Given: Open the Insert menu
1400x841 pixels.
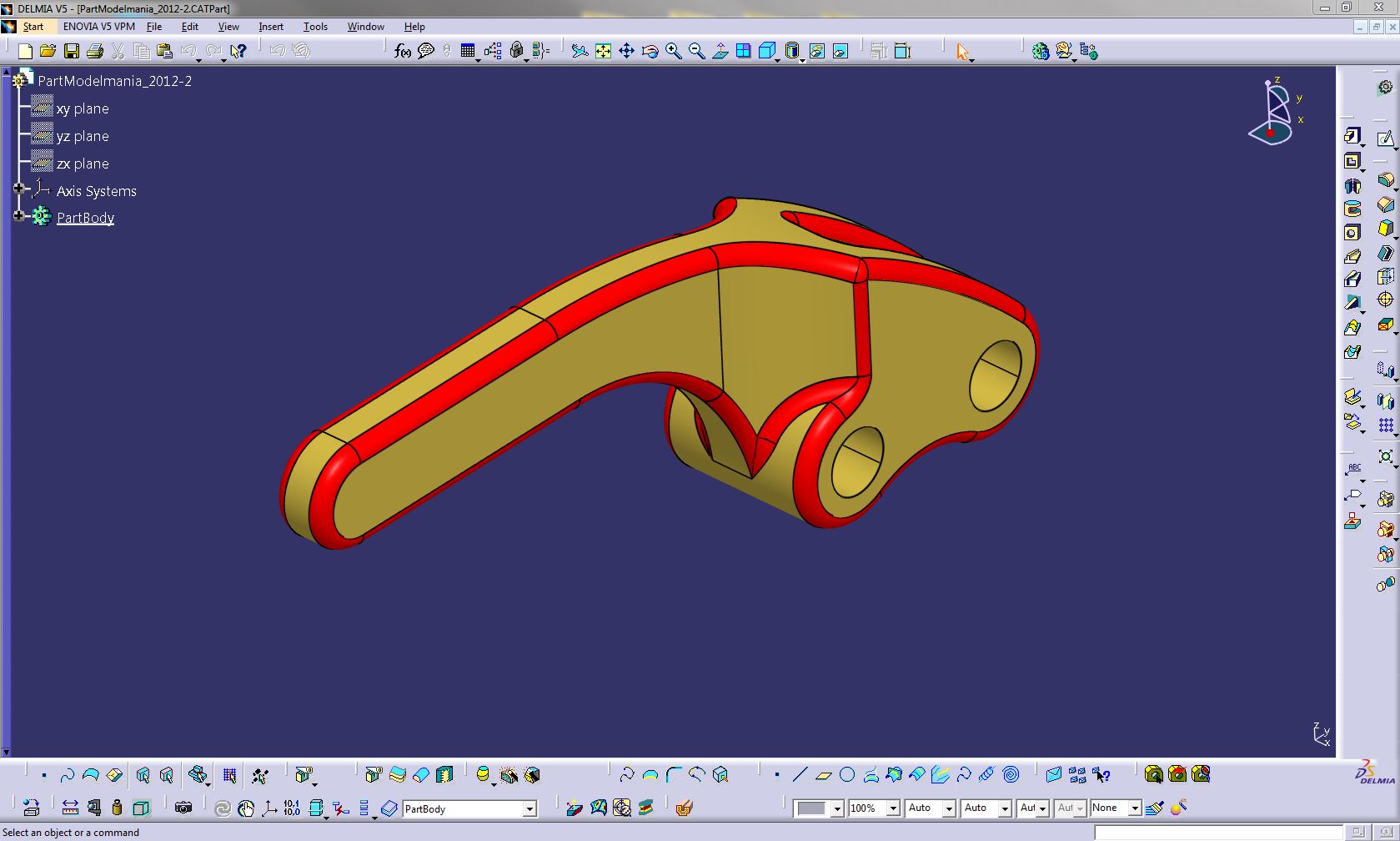Looking at the screenshot, I should click(x=271, y=27).
